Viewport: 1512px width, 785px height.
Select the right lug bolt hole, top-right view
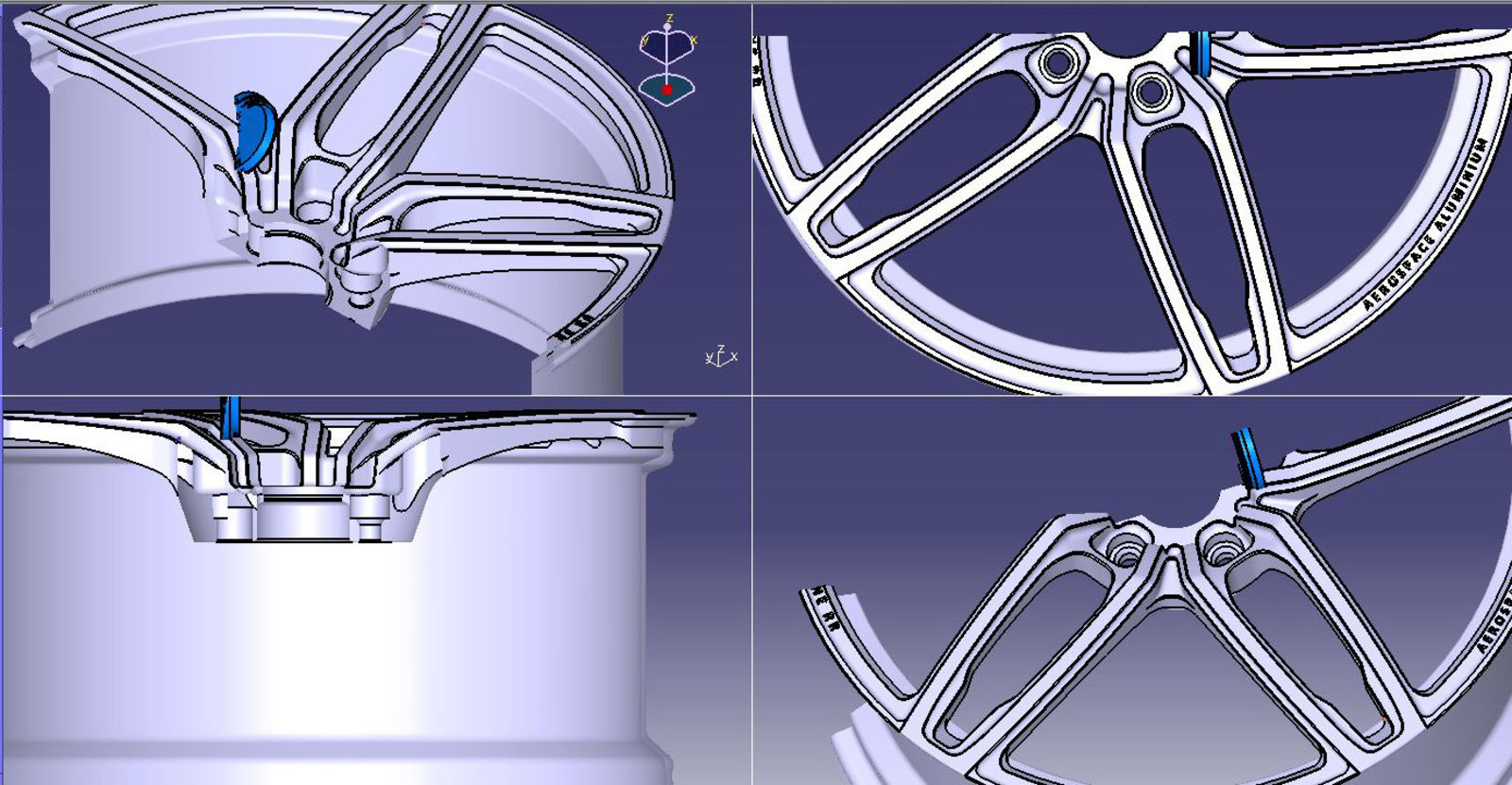pyautogui.click(x=1150, y=93)
